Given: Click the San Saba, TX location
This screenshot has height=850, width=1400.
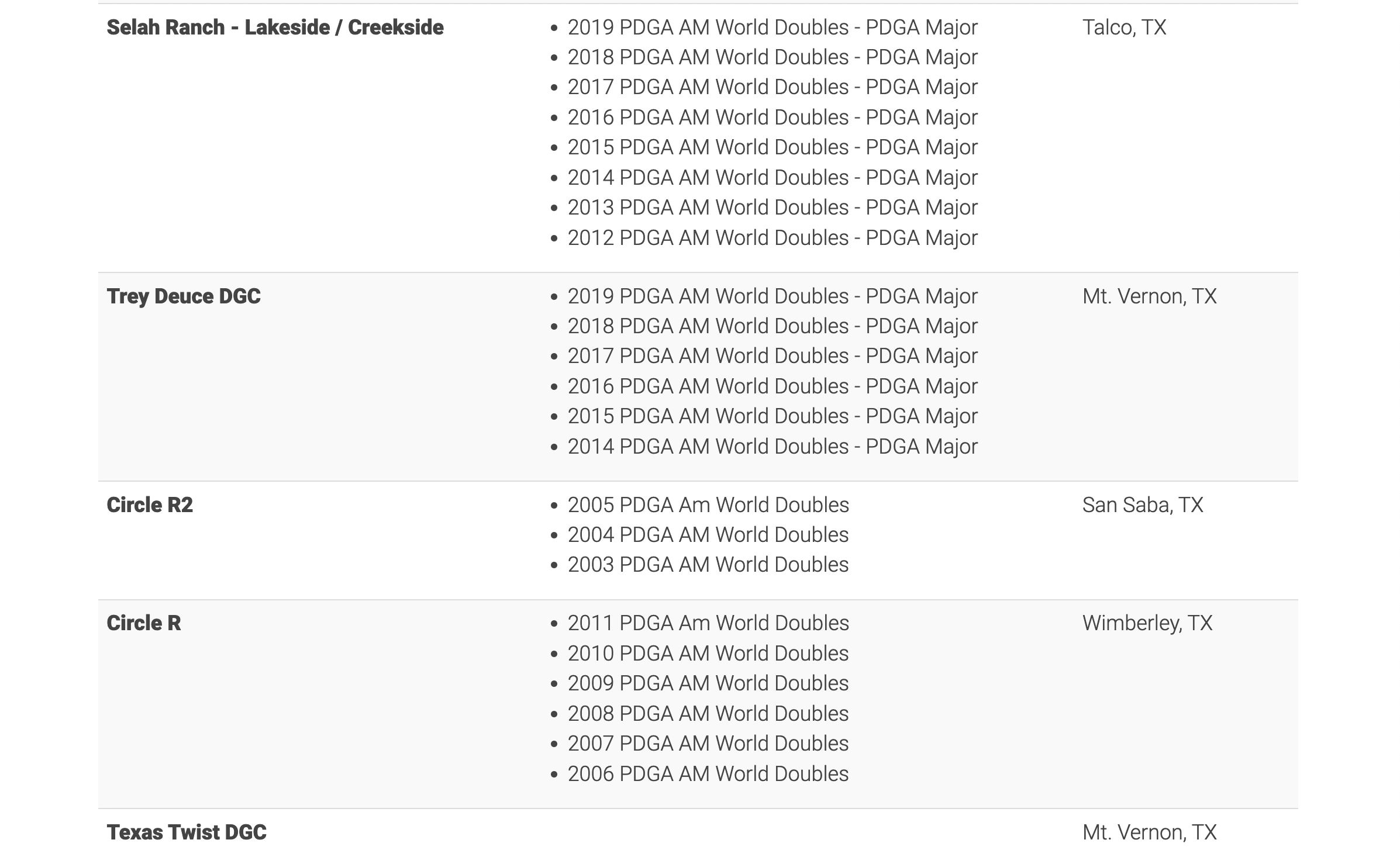Looking at the screenshot, I should click(x=1142, y=505).
